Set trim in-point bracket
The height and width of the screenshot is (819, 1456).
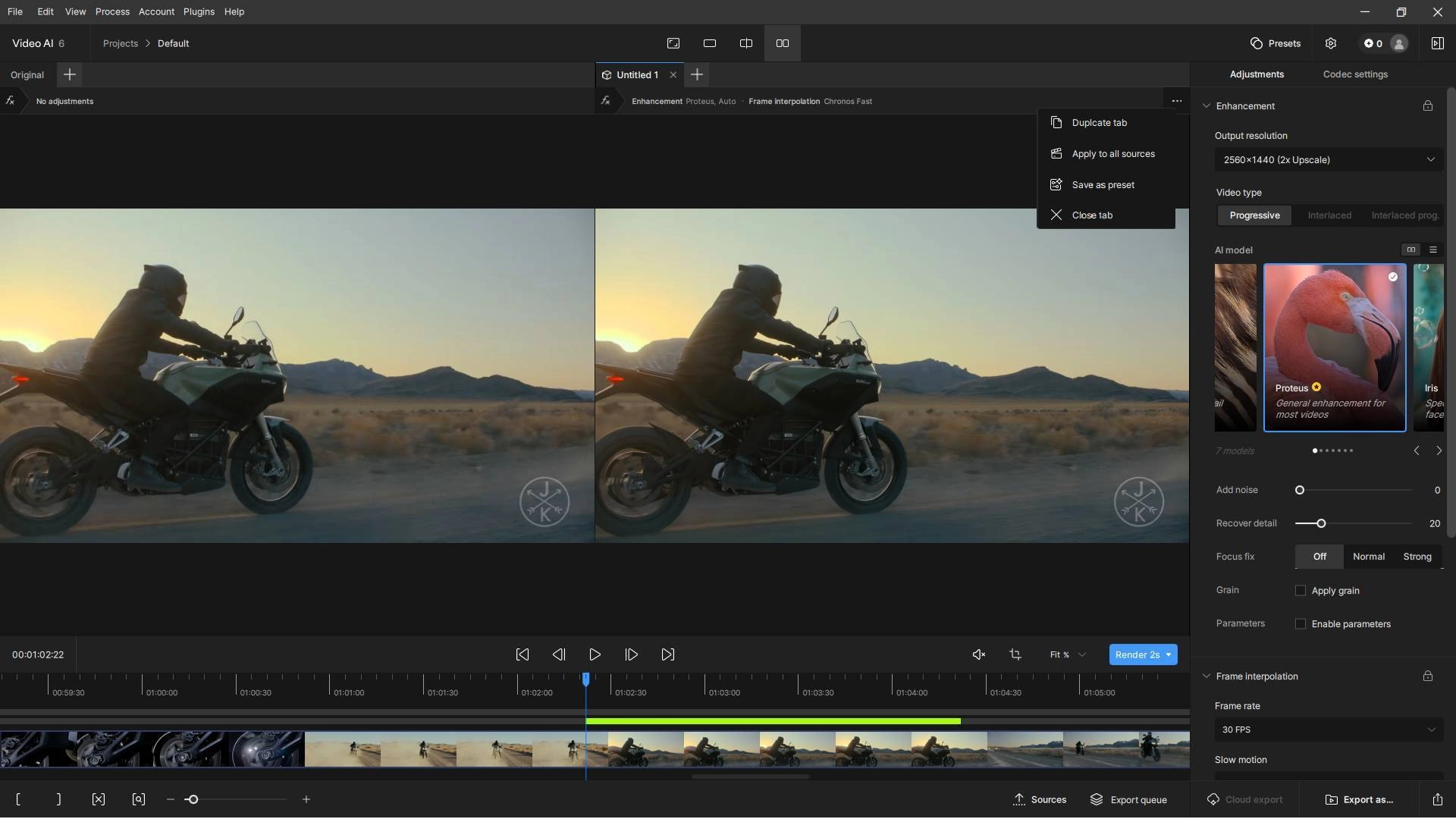(x=18, y=800)
